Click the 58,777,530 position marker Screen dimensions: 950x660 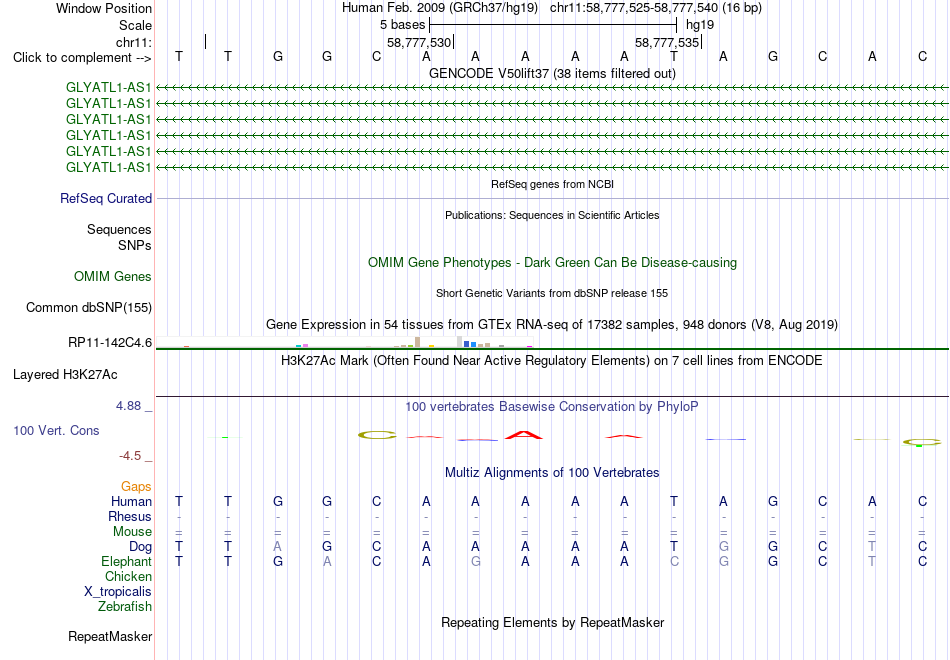(x=419, y=42)
